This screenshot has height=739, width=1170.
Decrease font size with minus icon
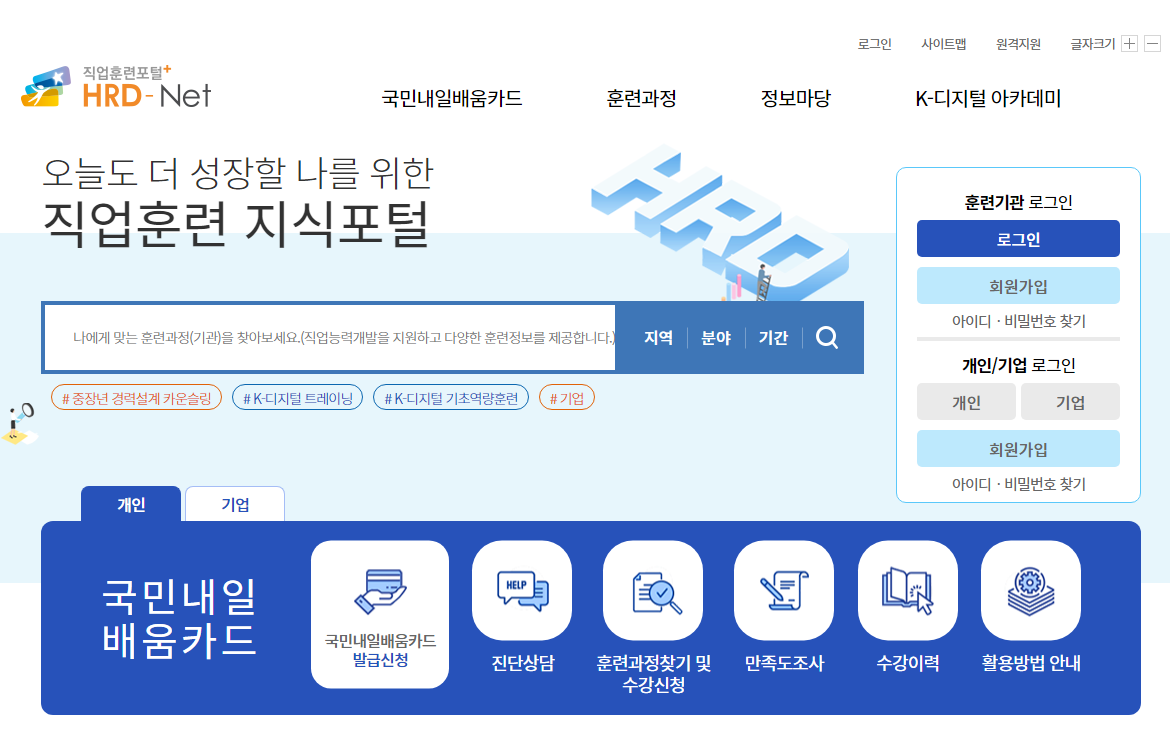tap(1153, 44)
